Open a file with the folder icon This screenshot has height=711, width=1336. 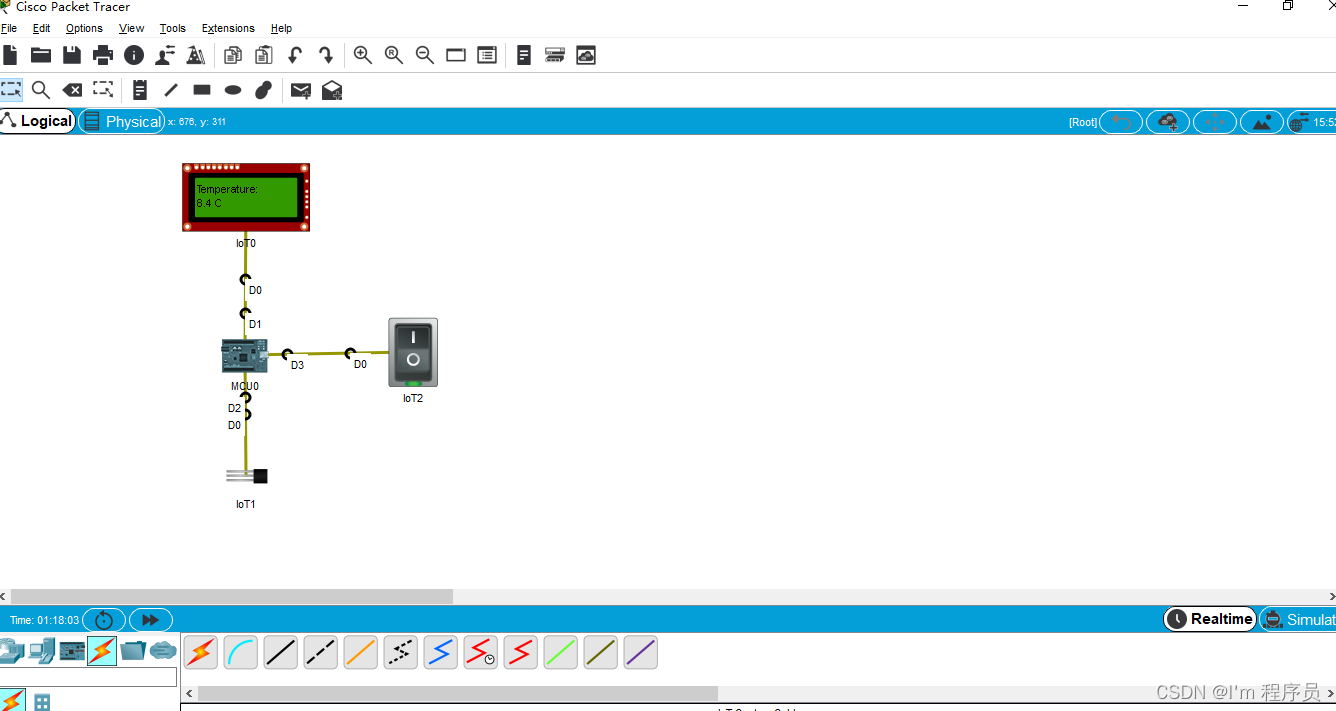pyautogui.click(x=41, y=55)
